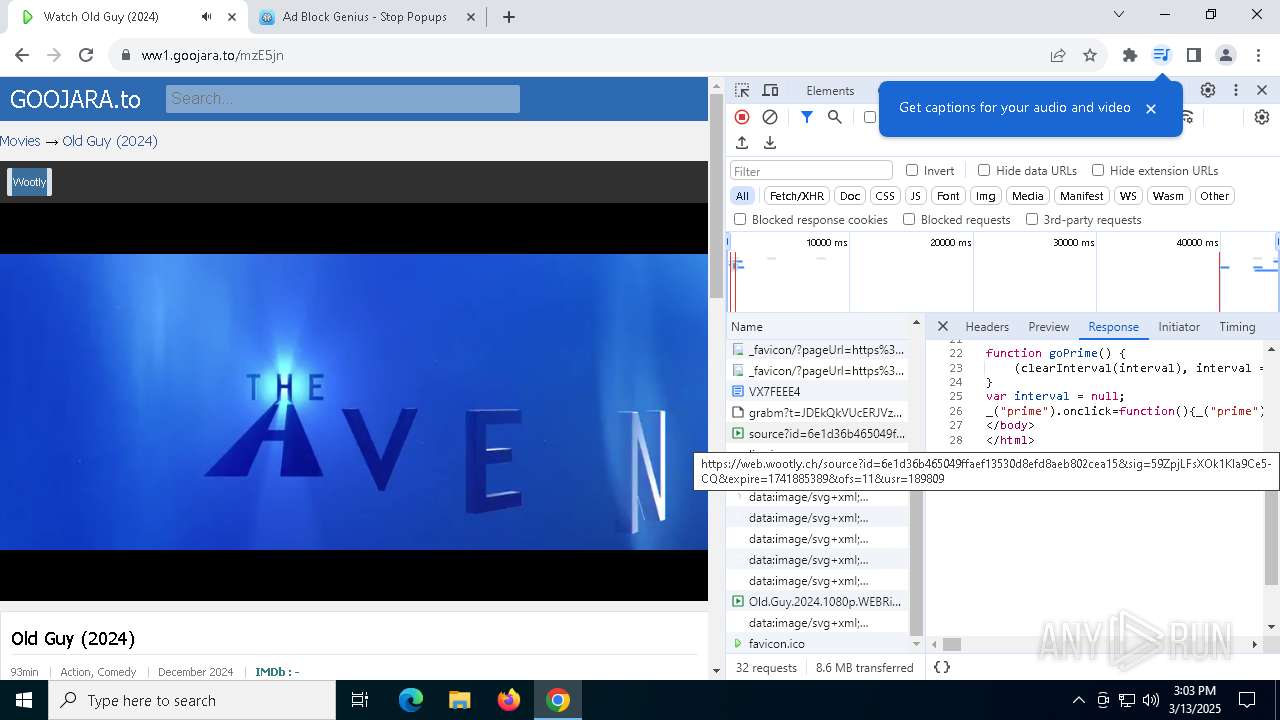Screen dimensions: 1280x720
Task: Click the page vertical scrollbar thumb
Action: tap(715, 195)
